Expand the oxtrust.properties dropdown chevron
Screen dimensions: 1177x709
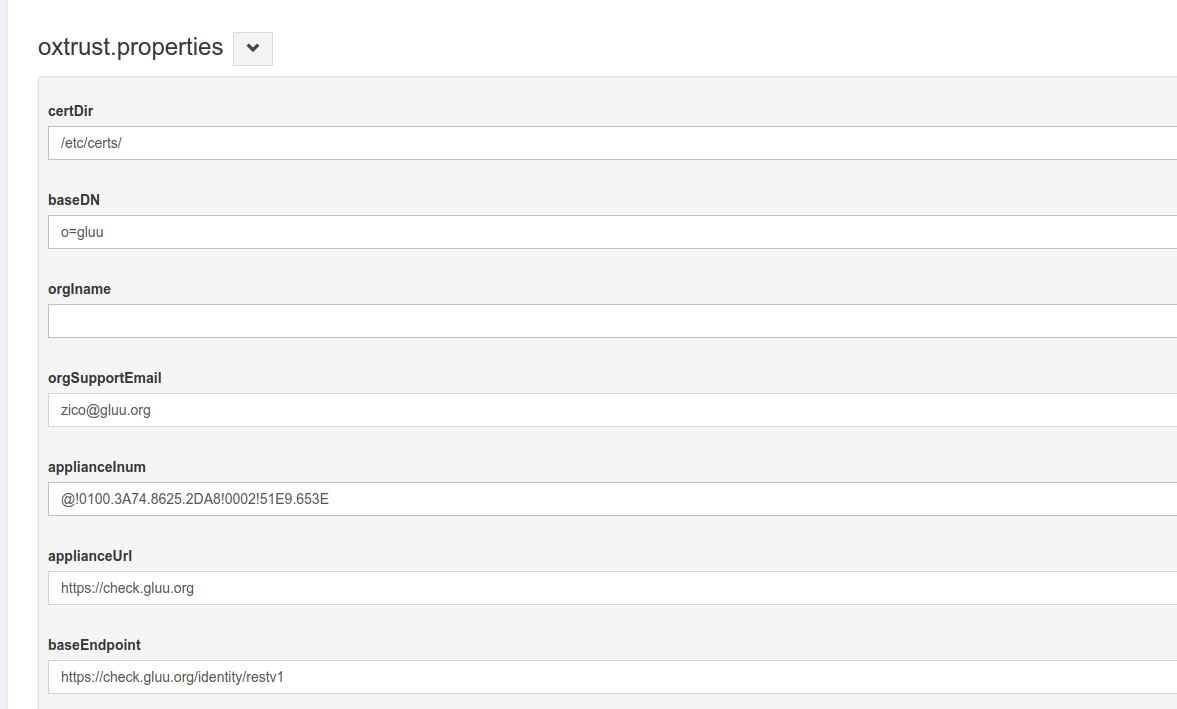click(252, 48)
